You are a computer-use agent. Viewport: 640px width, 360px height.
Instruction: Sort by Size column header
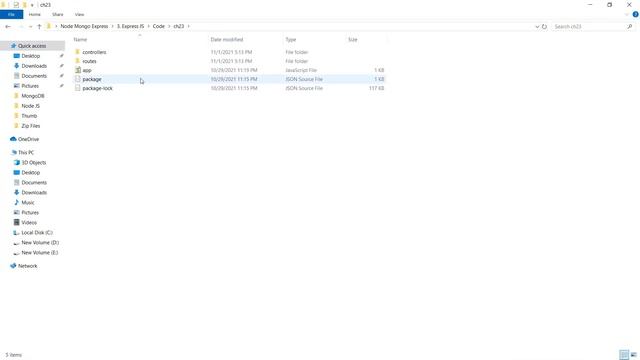[x=353, y=40]
